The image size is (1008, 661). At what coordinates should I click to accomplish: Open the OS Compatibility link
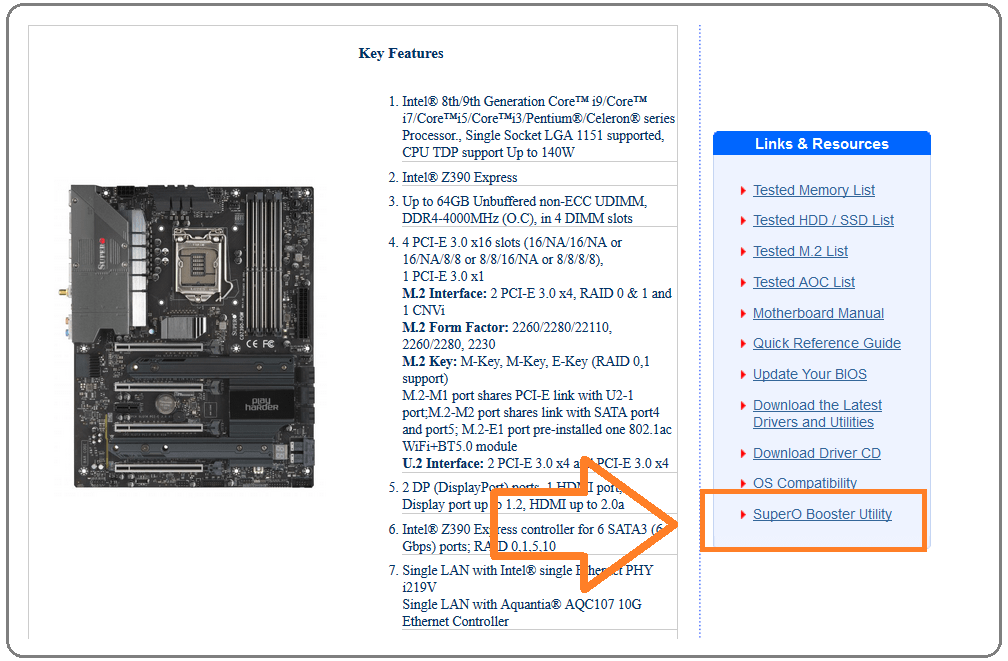805,483
